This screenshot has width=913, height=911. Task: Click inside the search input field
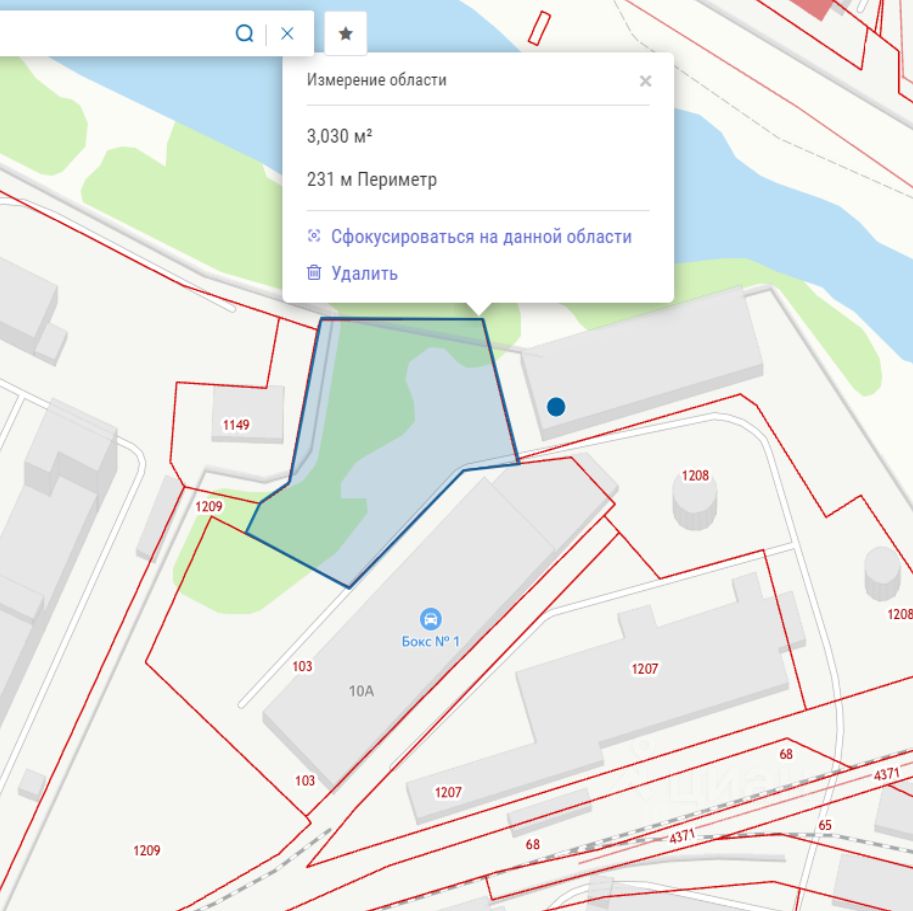[116, 34]
